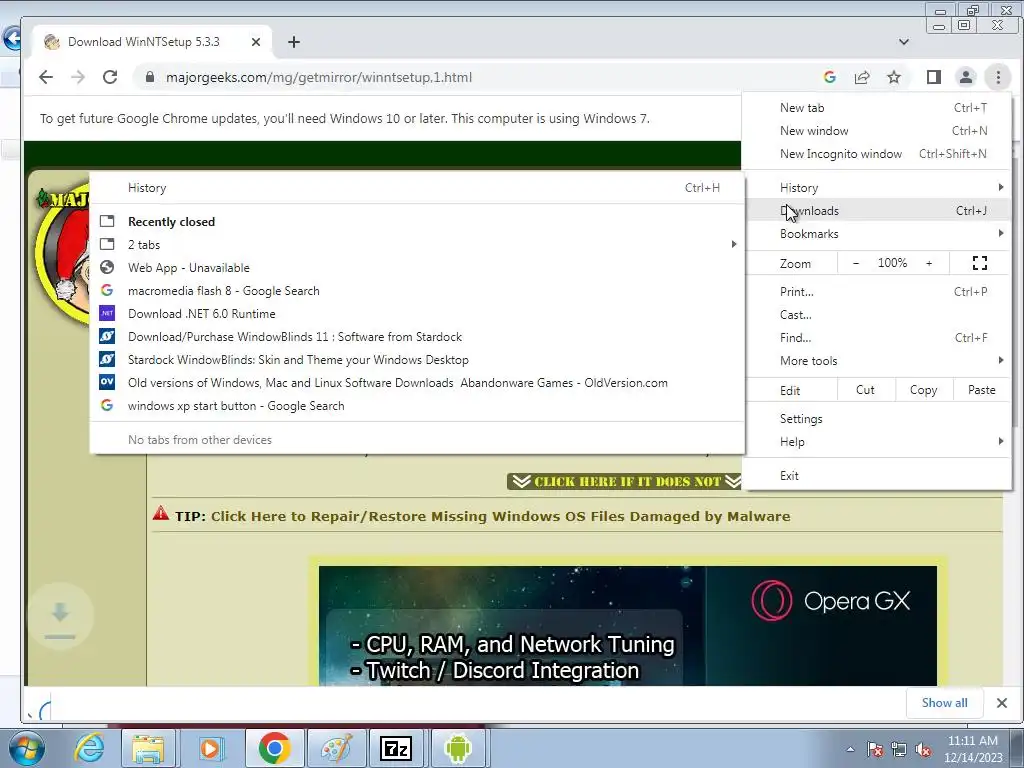Open the Paint palette taskbar icon

coord(336,748)
